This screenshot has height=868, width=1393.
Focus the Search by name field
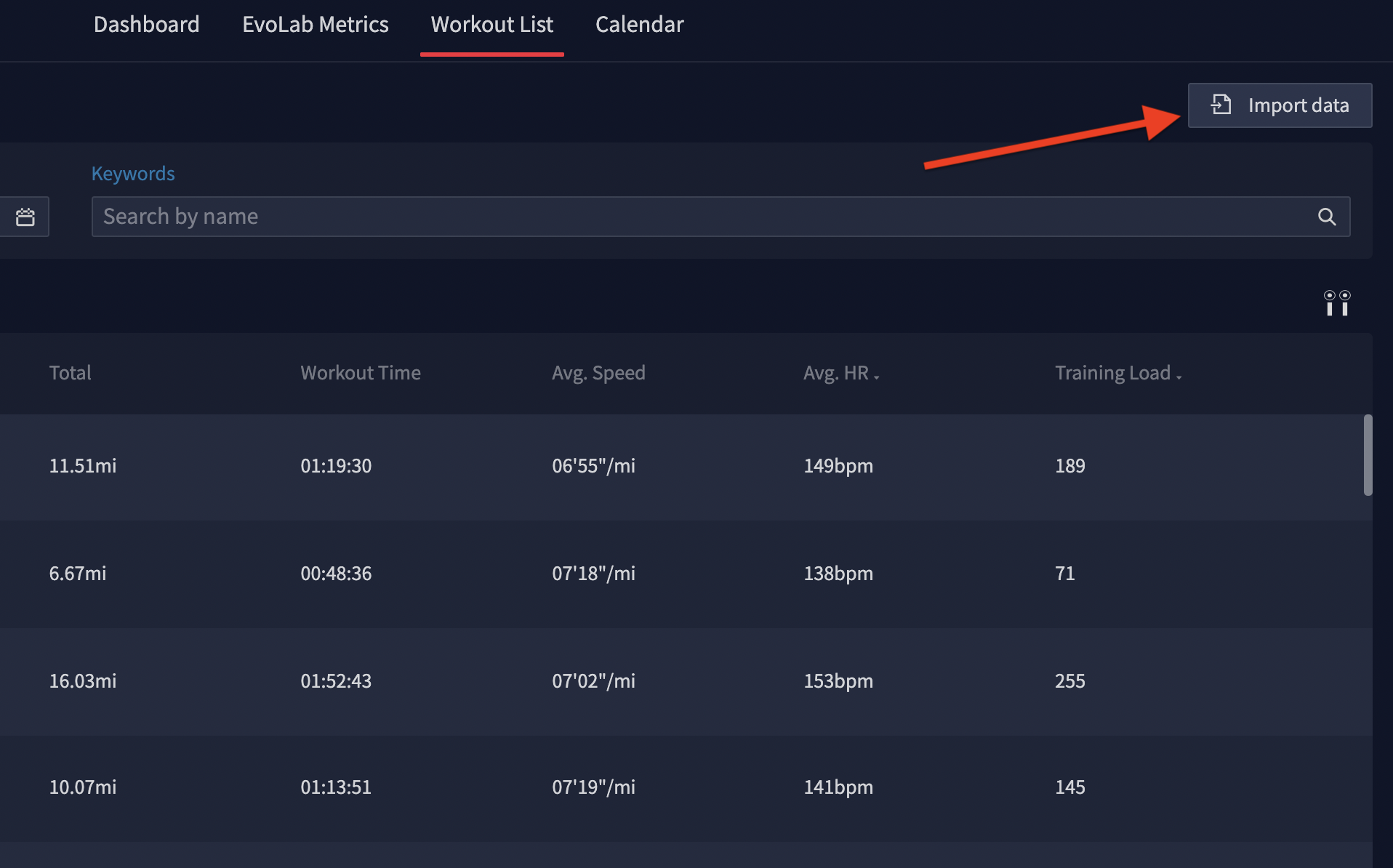[698, 217]
